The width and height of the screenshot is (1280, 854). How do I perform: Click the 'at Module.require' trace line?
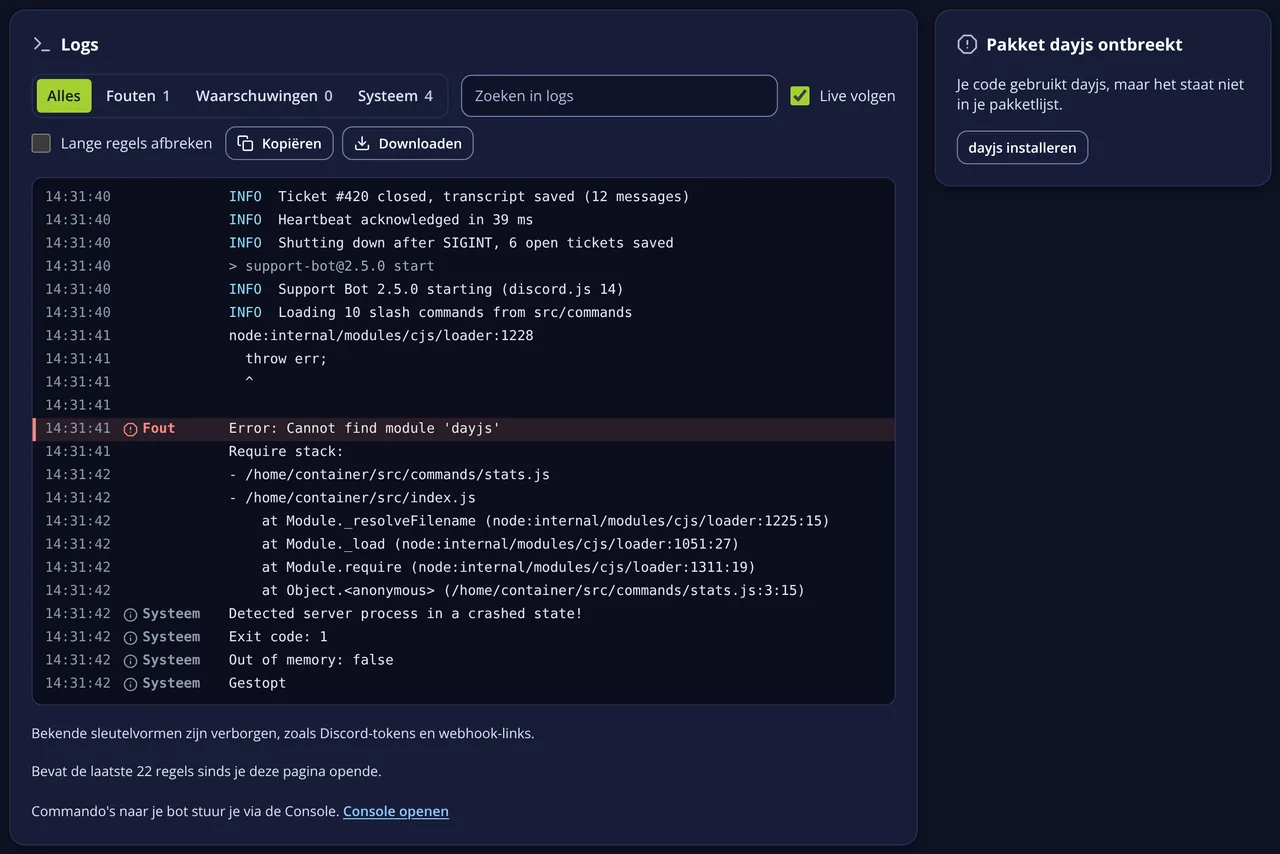[464, 567]
